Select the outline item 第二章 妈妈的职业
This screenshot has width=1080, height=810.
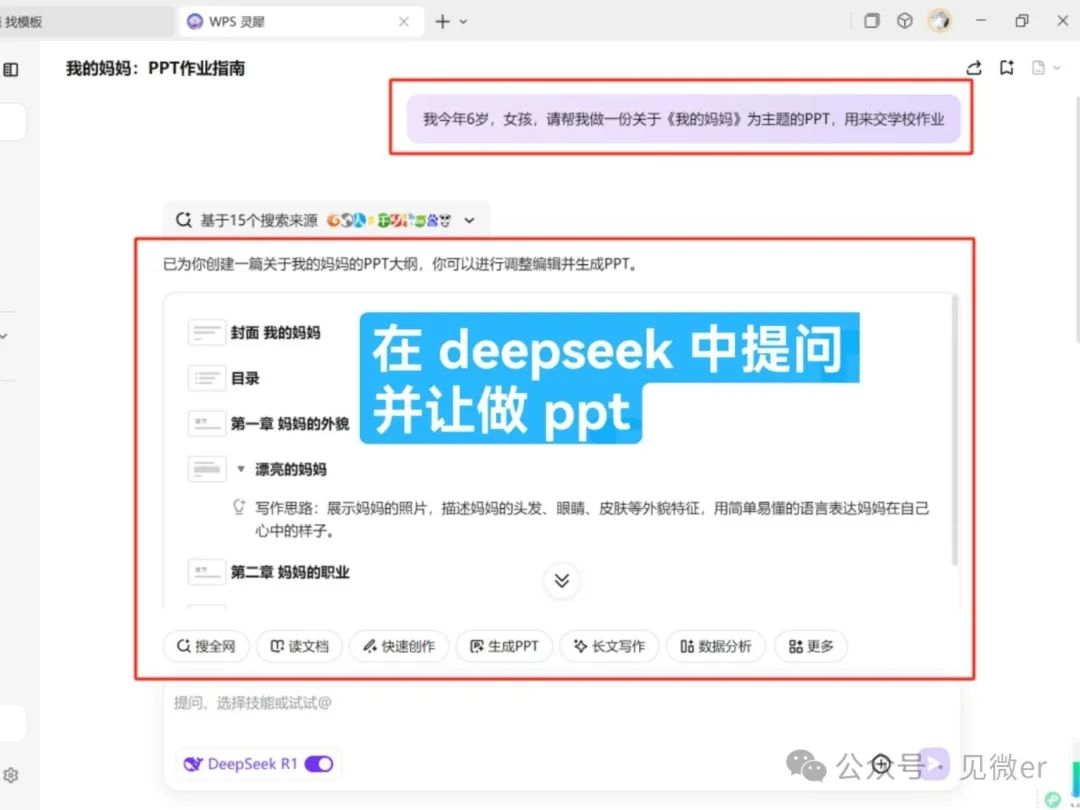290,572
